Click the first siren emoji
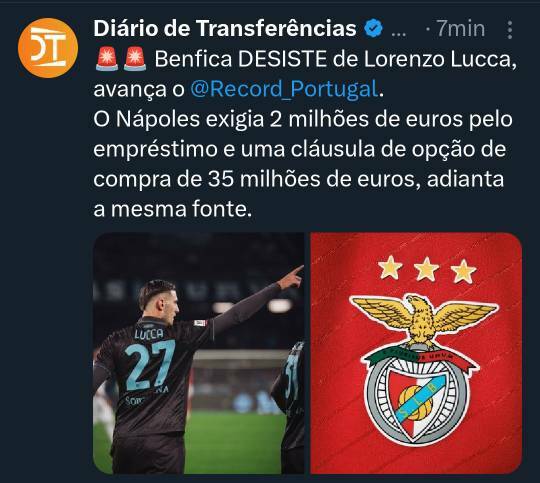 pos(107,59)
